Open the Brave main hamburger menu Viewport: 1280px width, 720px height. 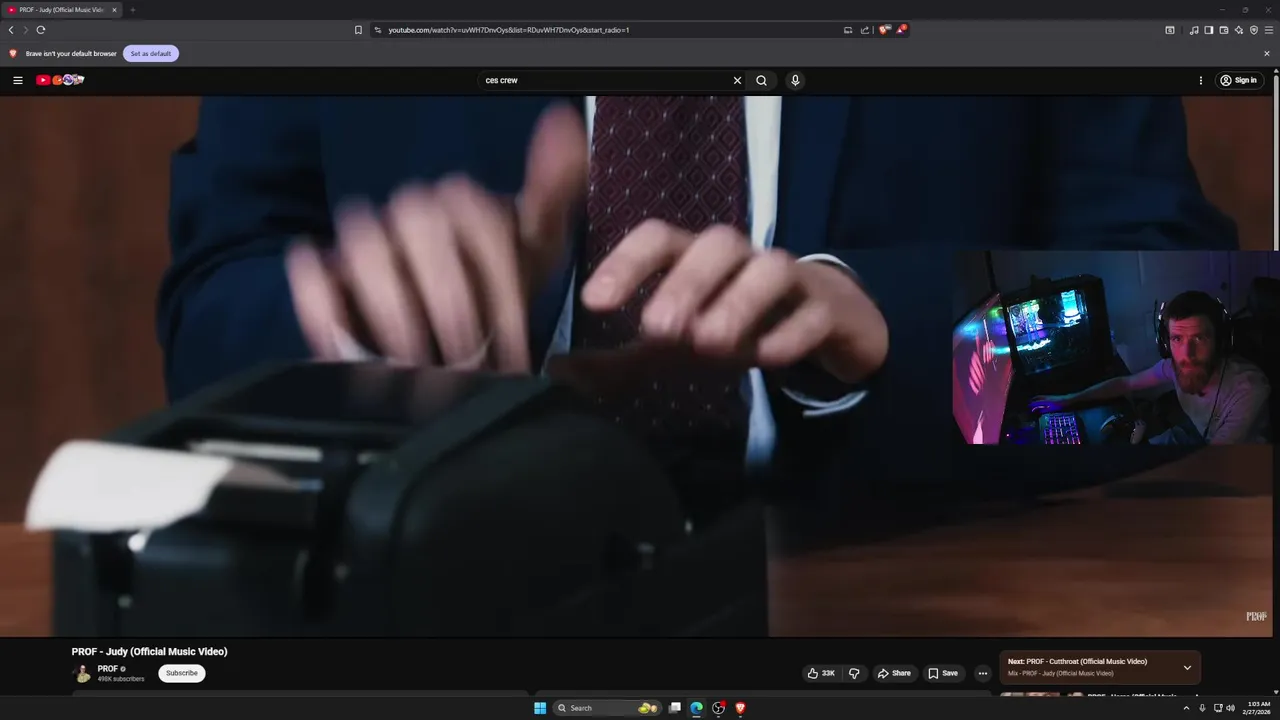tap(1269, 30)
